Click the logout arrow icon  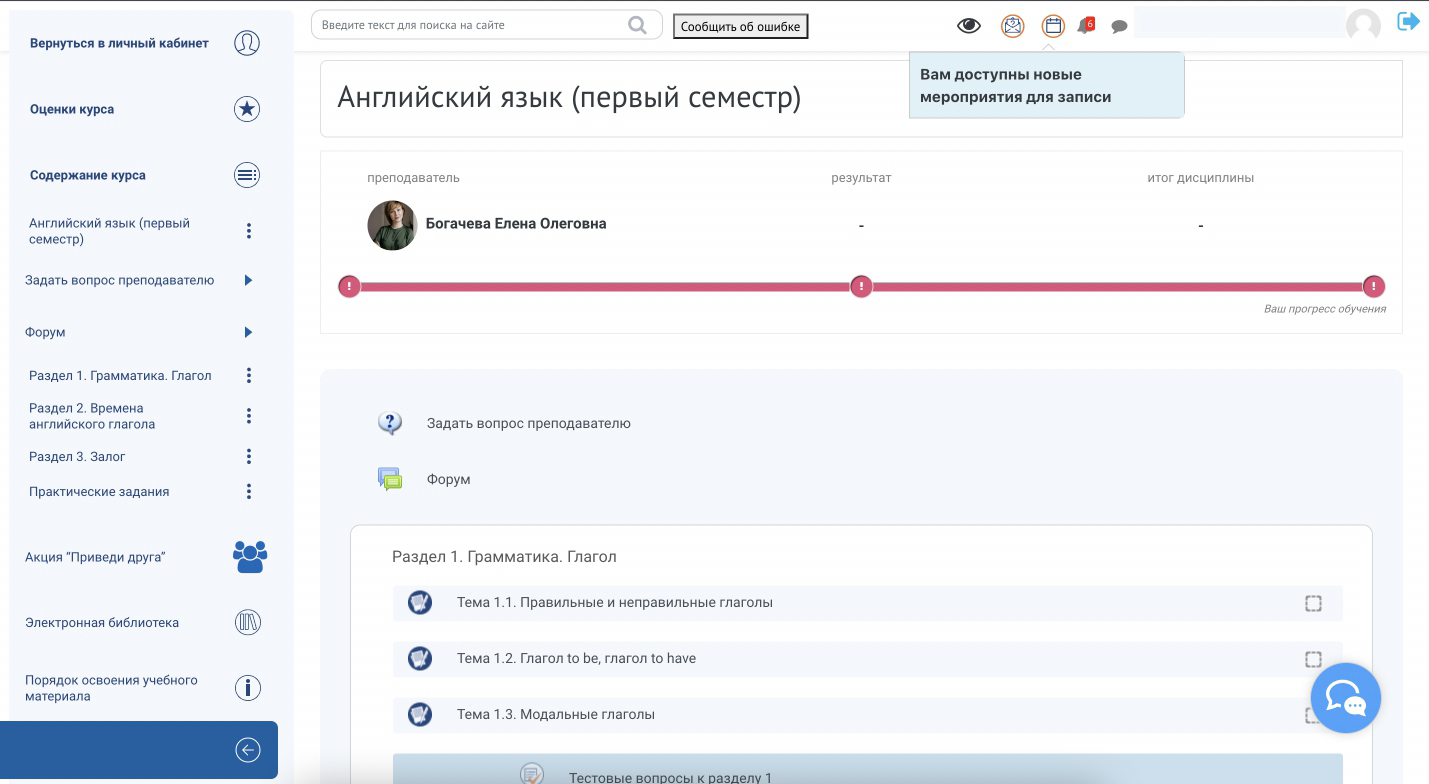point(1409,21)
